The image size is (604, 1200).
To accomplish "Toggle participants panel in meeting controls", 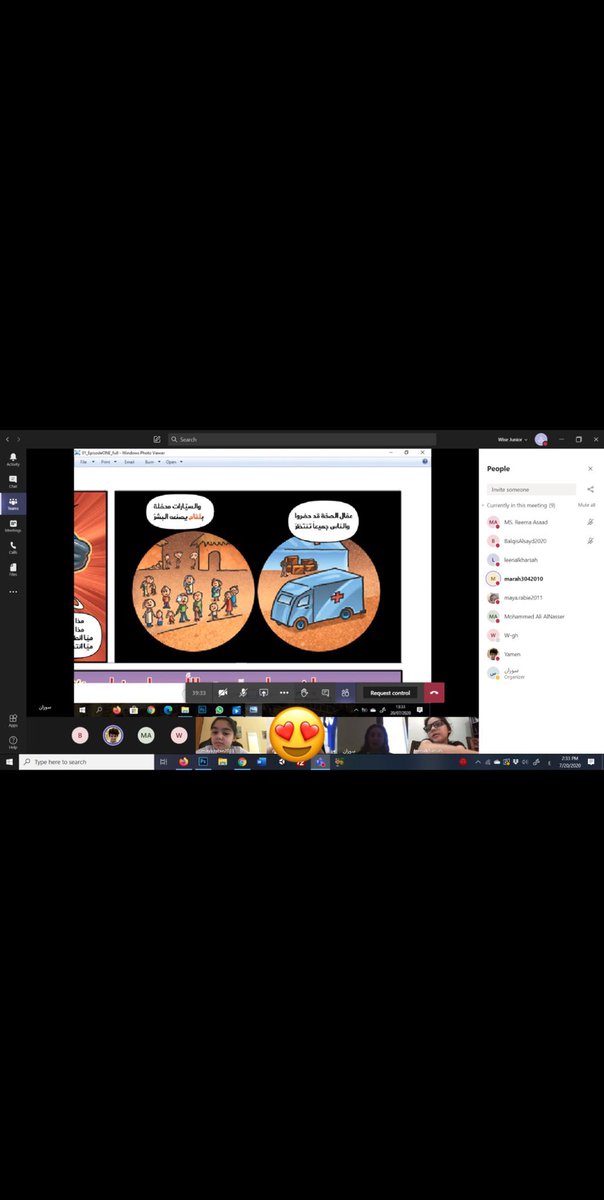I will pyautogui.click(x=345, y=692).
